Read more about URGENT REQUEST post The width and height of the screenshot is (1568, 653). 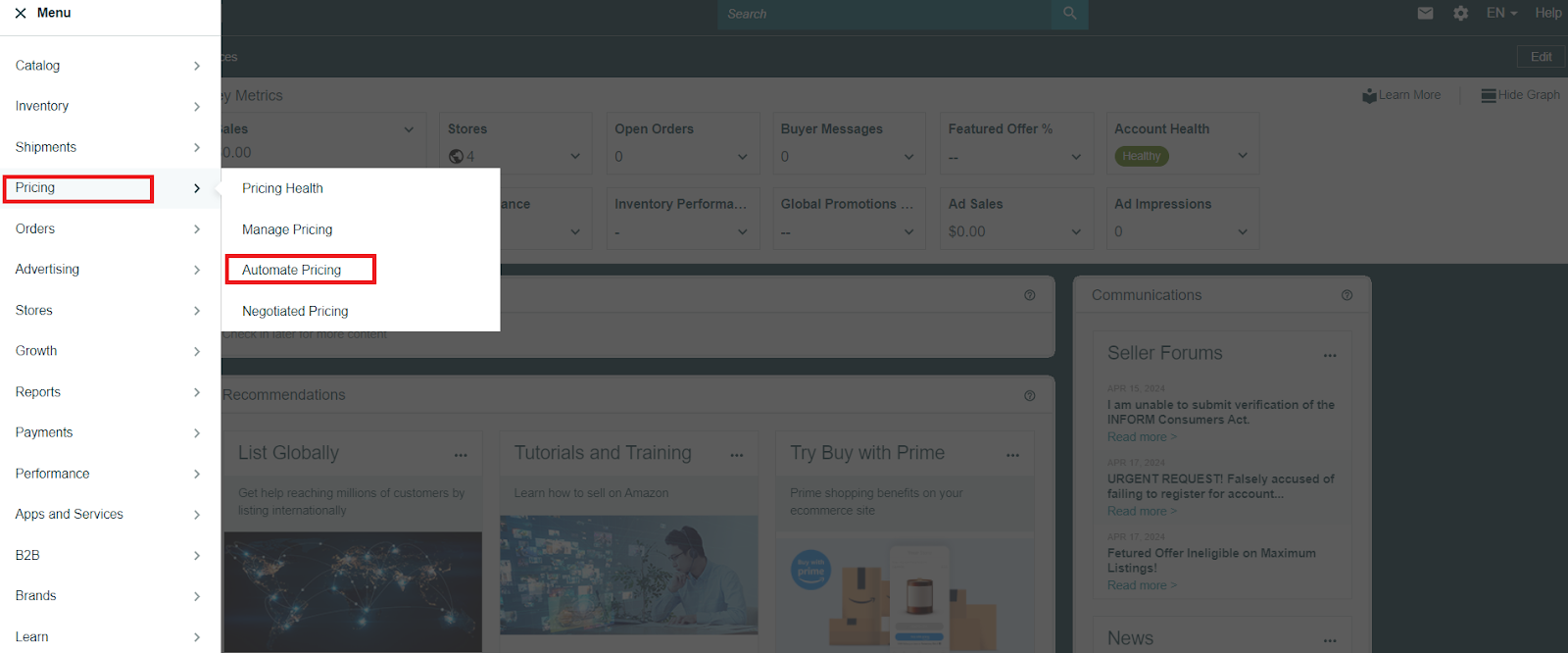[x=1142, y=512]
